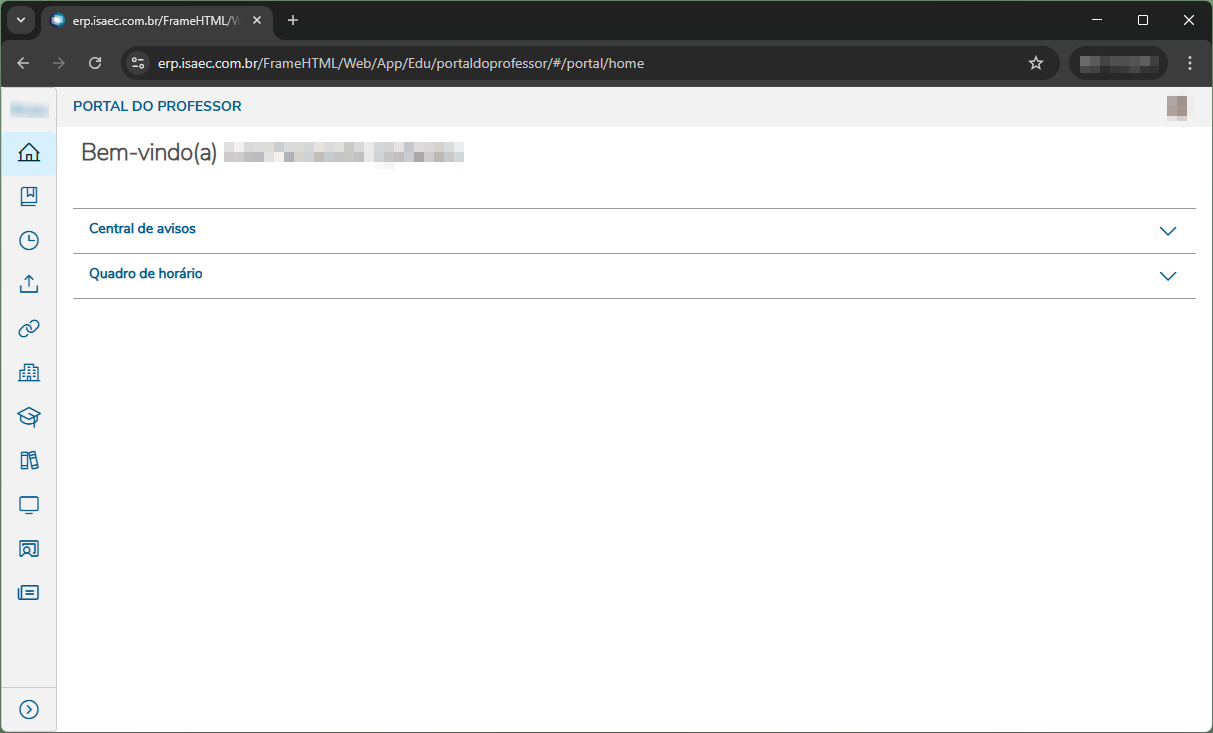Open the monitor/screen icon in the sidebar
Screen dimensions: 1213x733
coord(28,504)
